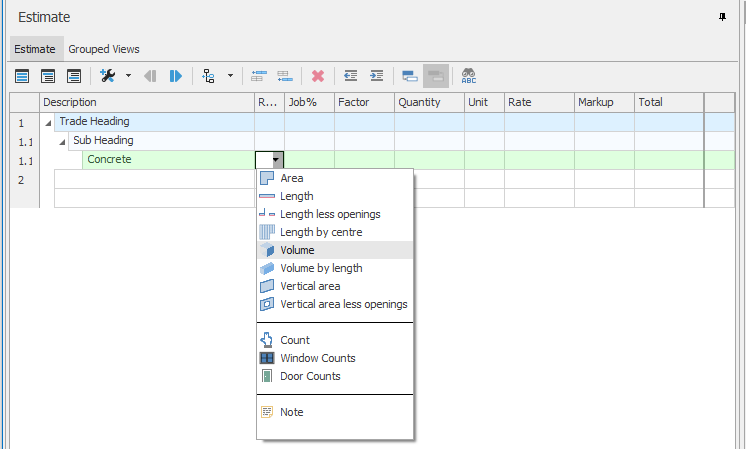Pick Vertical area less openings option
This screenshot has width=746, height=449.
[x=343, y=304]
